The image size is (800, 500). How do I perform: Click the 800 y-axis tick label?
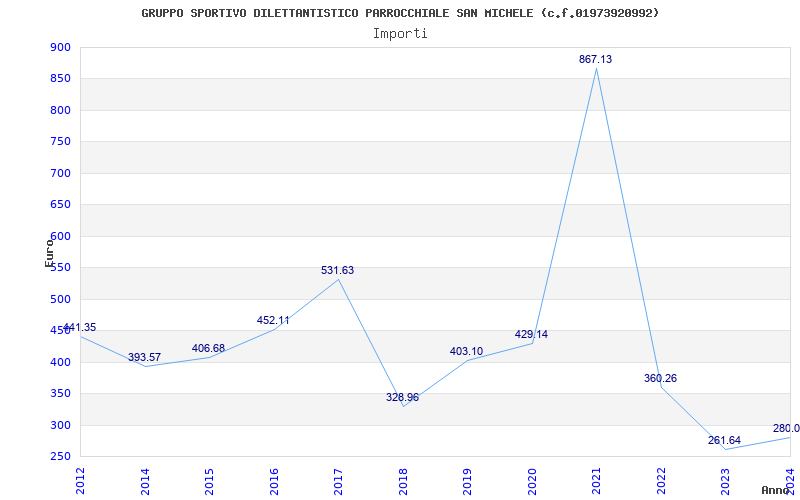point(60,110)
